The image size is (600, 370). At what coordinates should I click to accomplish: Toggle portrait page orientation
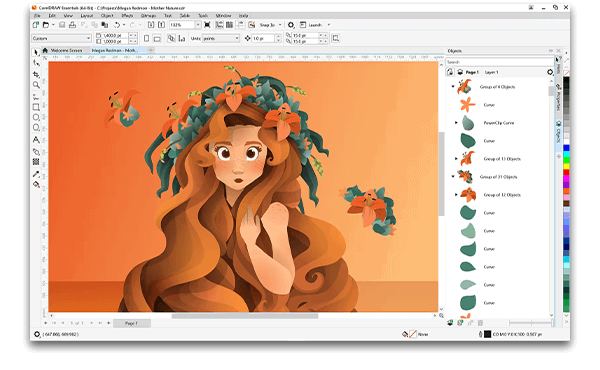coord(147,38)
